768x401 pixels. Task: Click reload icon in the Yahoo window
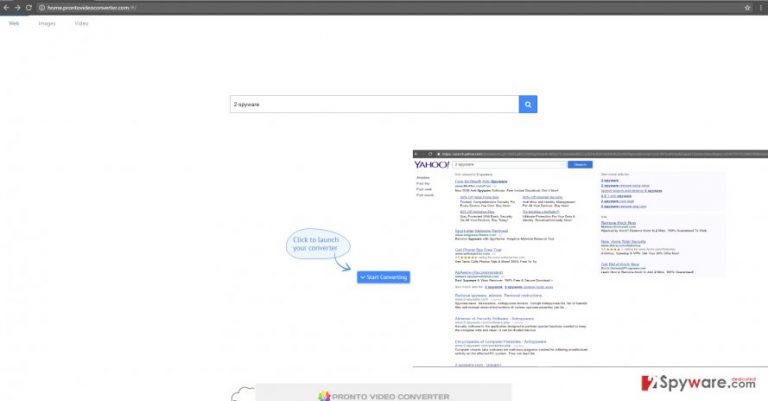pyautogui.click(x=430, y=154)
